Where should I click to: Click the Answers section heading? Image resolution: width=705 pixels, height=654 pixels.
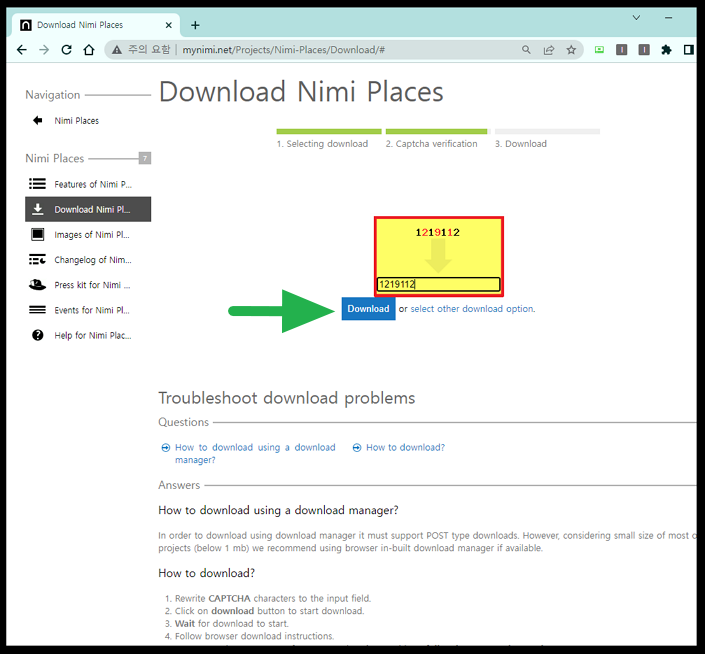coord(179,485)
